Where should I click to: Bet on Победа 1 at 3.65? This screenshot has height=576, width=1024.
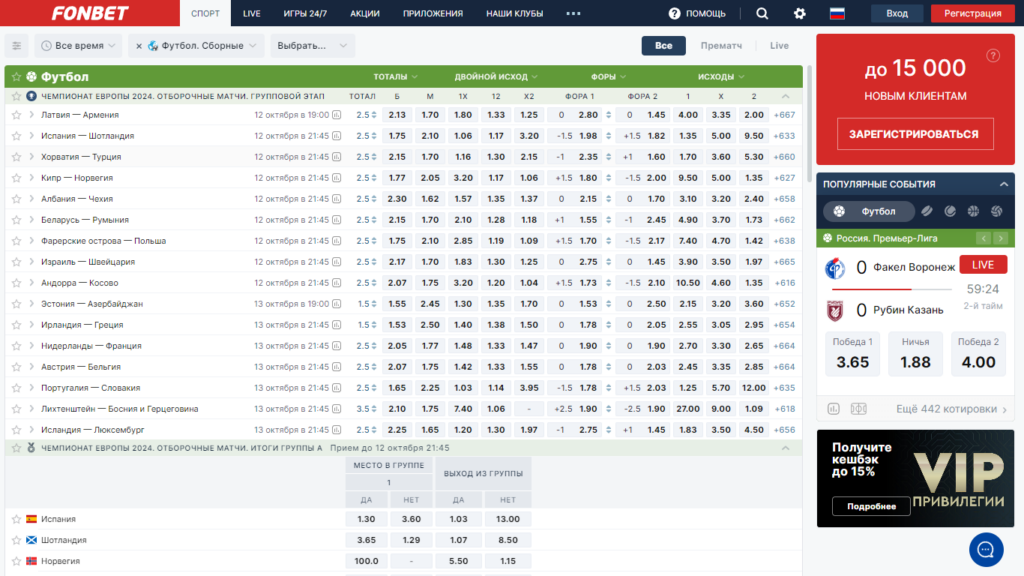pyautogui.click(x=852, y=353)
